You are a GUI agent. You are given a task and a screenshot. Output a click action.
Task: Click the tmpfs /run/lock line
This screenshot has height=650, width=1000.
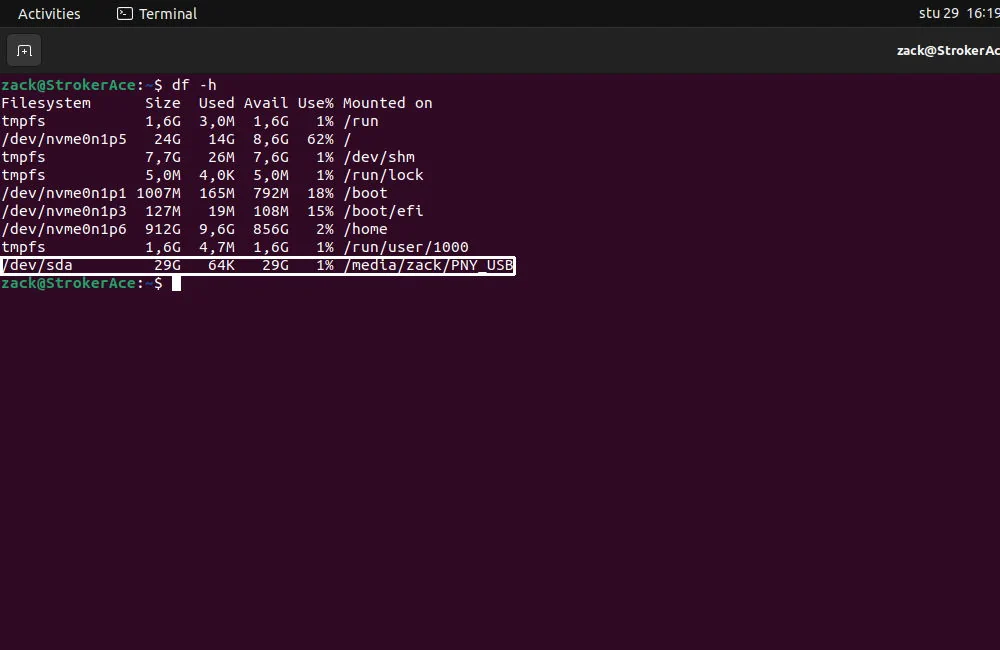point(200,175)
